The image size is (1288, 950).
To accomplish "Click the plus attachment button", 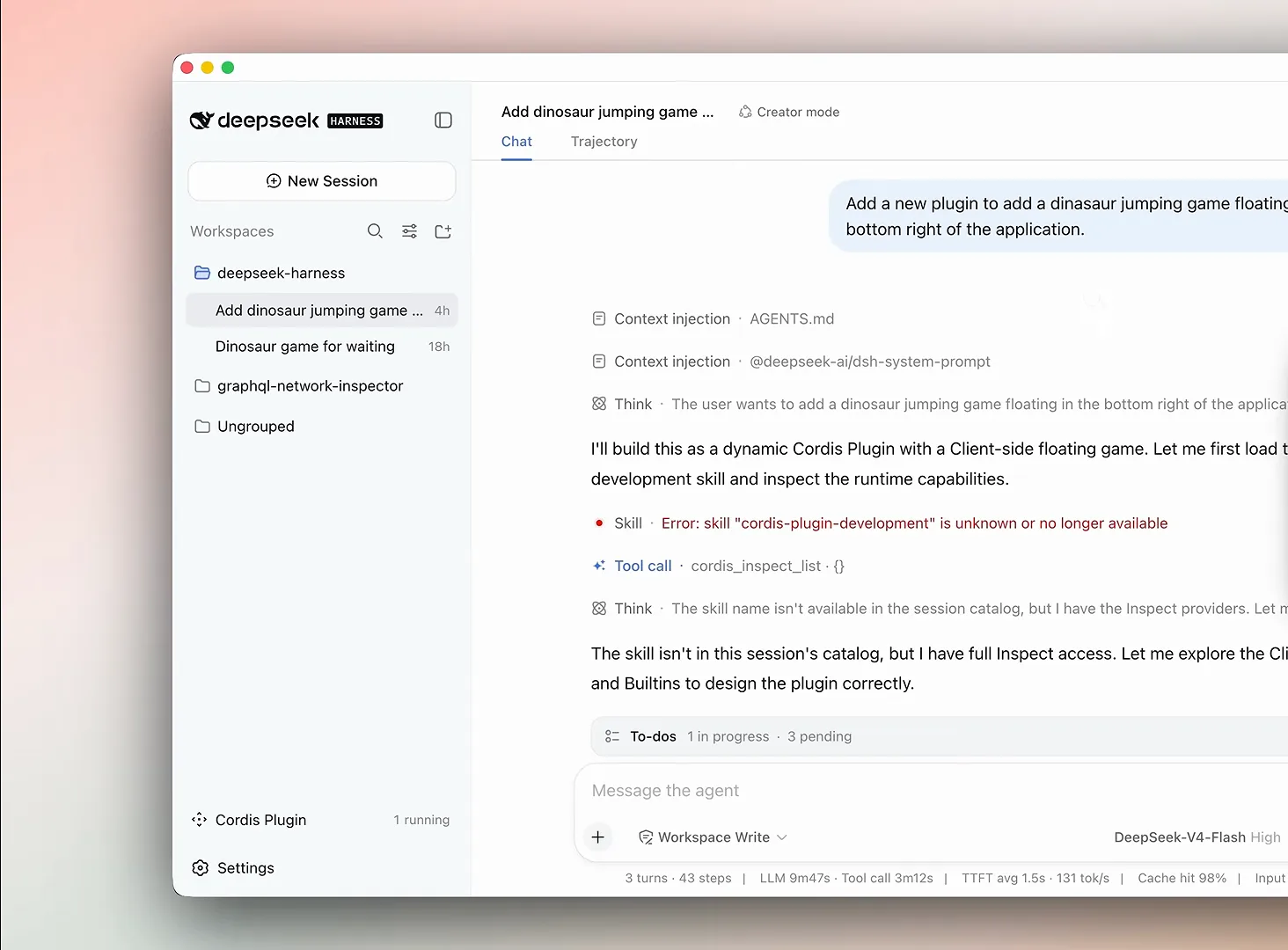I will [x=598, y=837].
